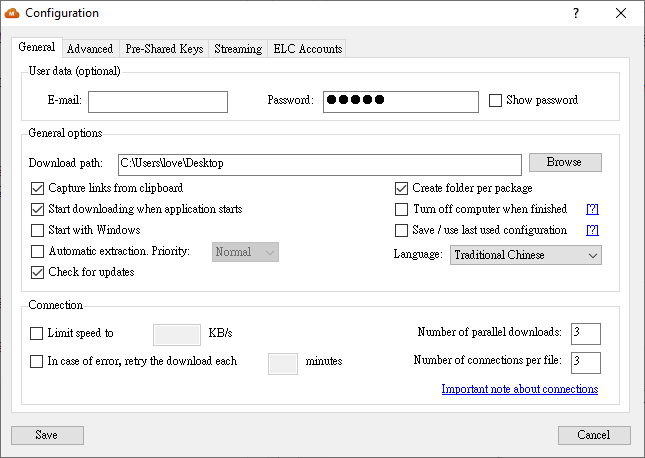Open help for Save last used configuration
The image size is (645, 458).
pyautogui.click(x=592, y=230)
